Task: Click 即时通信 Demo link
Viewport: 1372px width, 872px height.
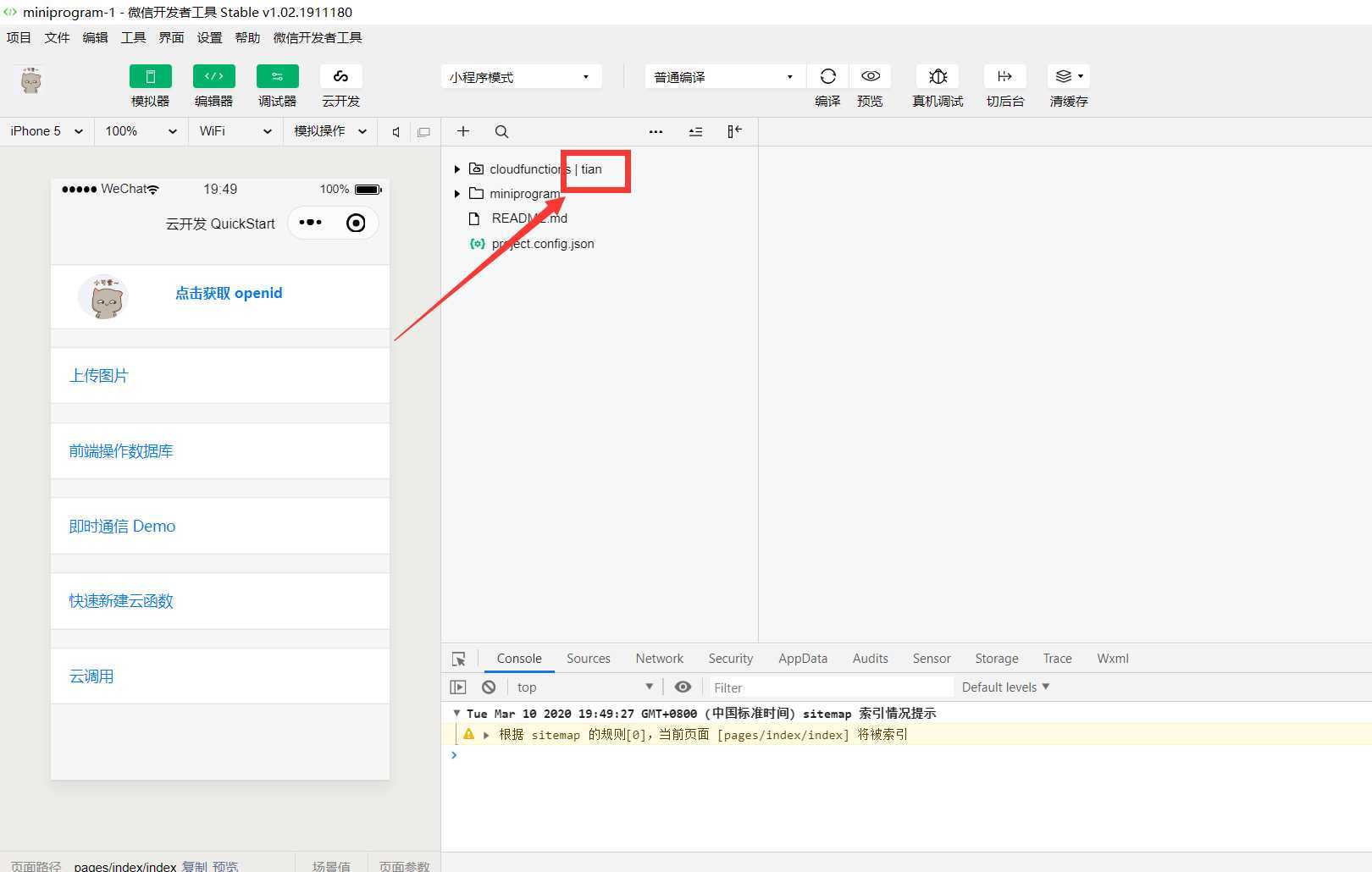Action: coord(122,526)
